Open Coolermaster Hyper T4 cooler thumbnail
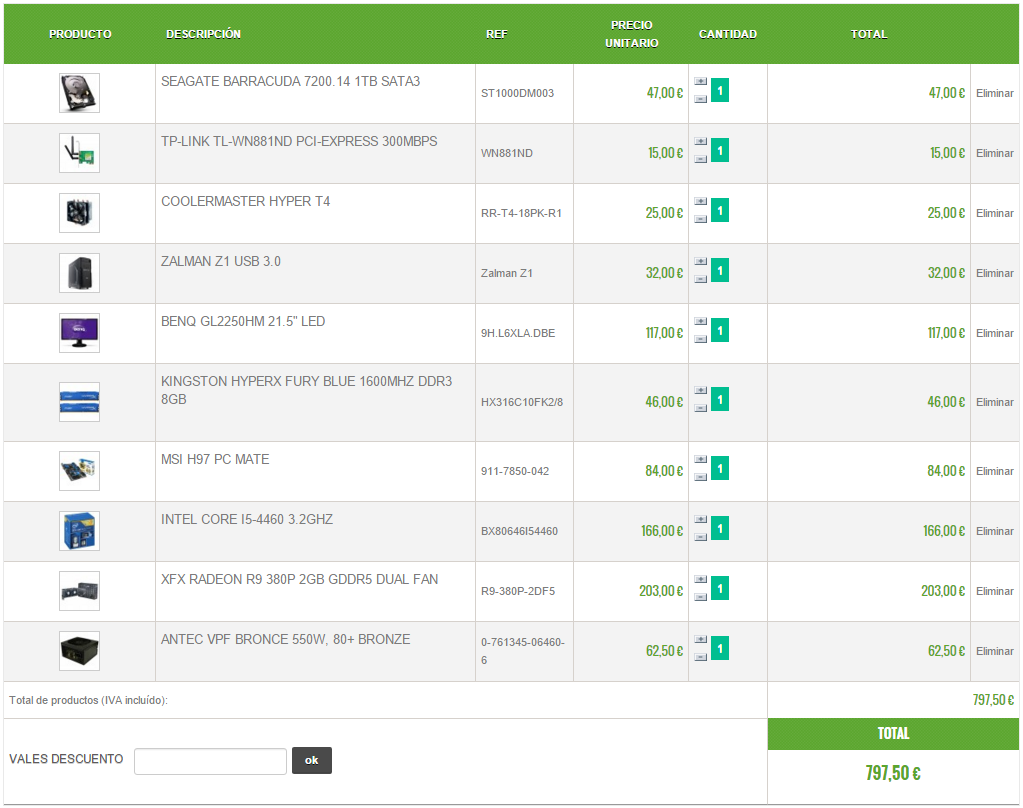Viewport: 1023px width, 808px height. point(80,213)
